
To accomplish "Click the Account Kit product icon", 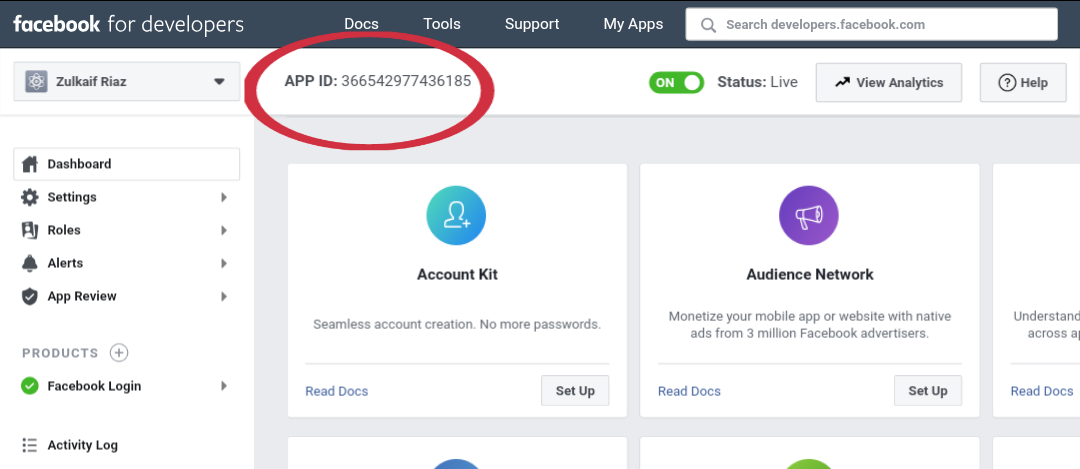I will 456,215.
